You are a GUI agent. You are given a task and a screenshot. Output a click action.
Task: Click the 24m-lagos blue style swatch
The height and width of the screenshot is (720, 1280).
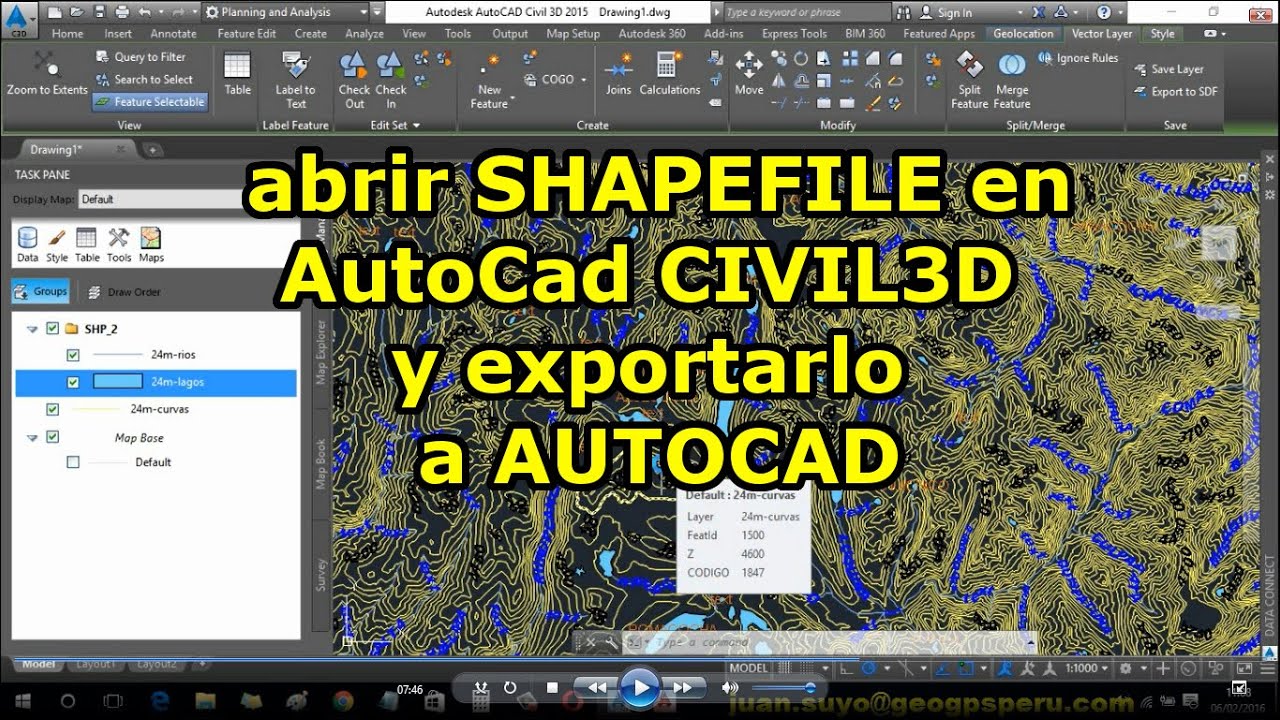(x=117, y=381)
